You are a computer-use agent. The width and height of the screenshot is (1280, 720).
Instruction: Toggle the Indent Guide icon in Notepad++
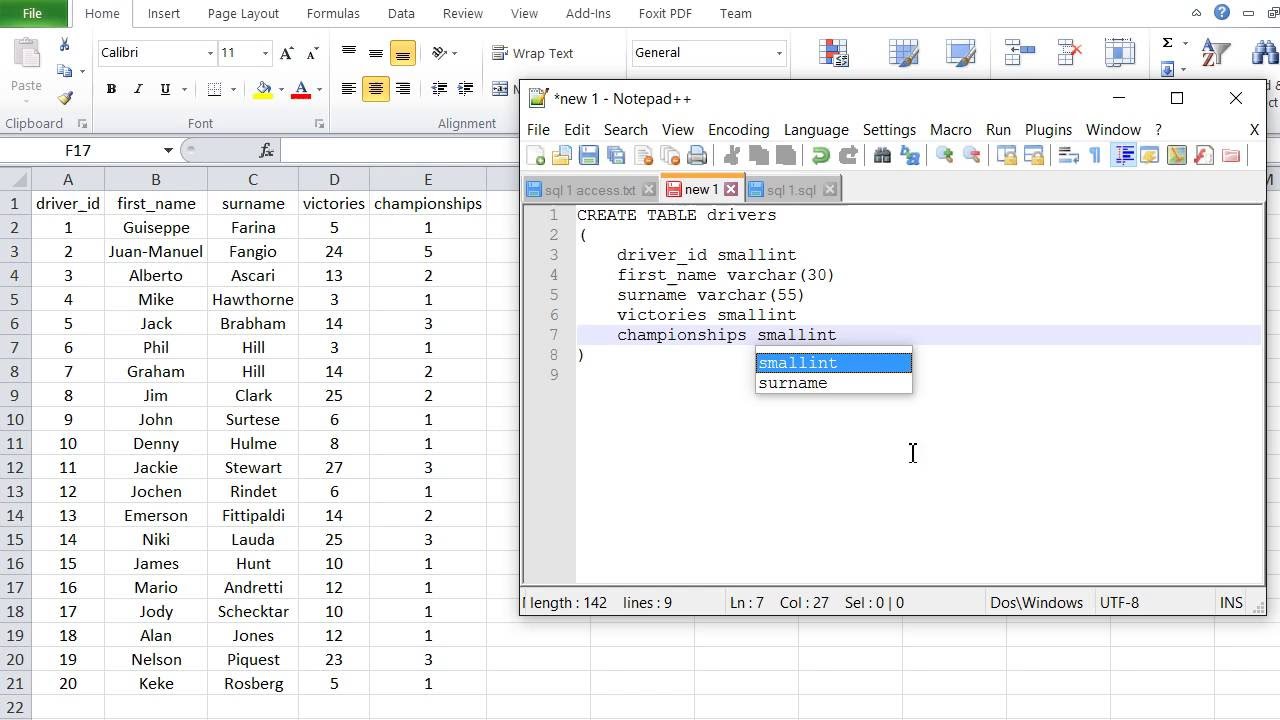tap(1123, 156)
